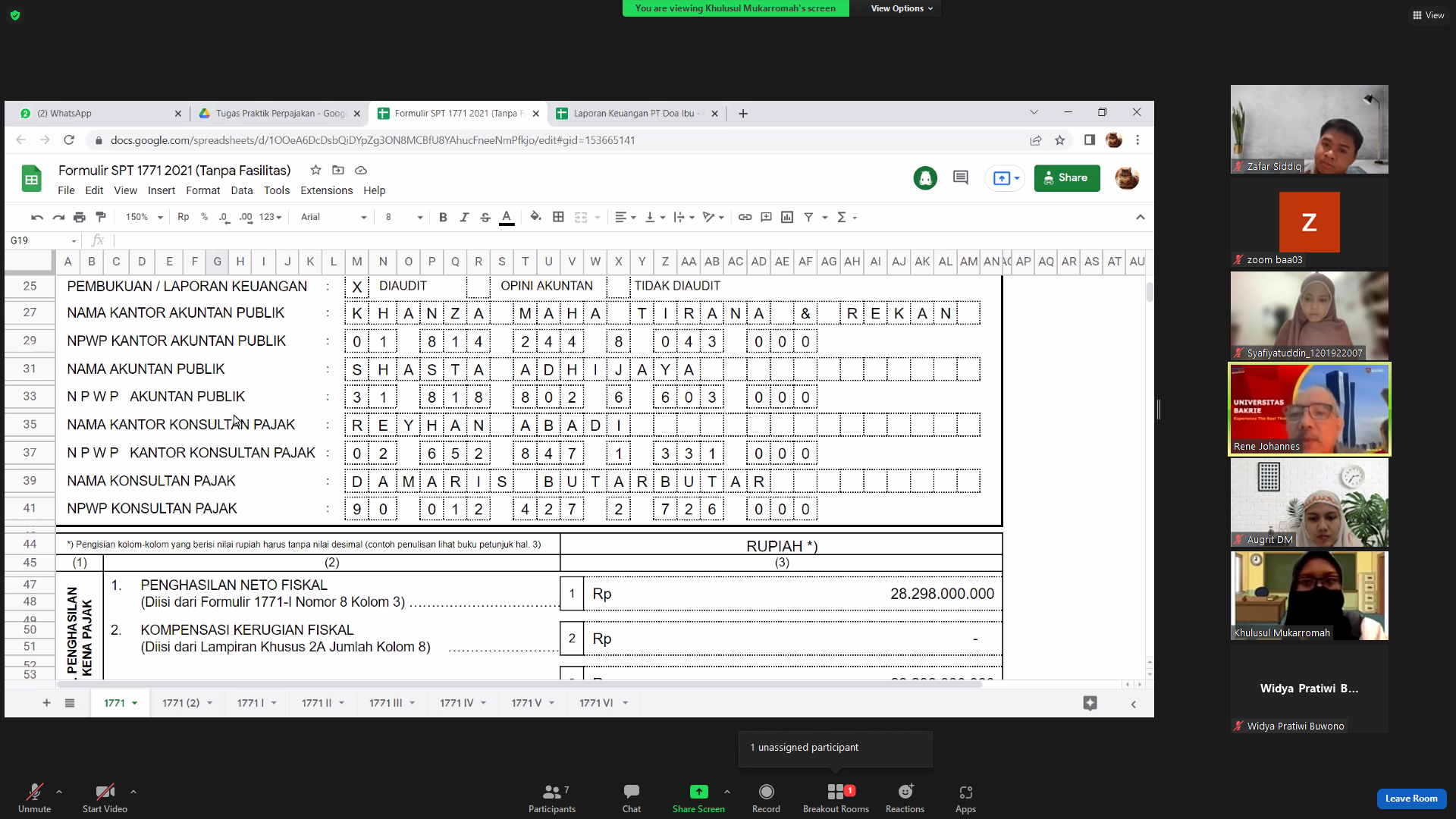Screen dimensions: 1456x819
Task: Switch to sheet tab 1771 IV
Action: tap(463, 703)
